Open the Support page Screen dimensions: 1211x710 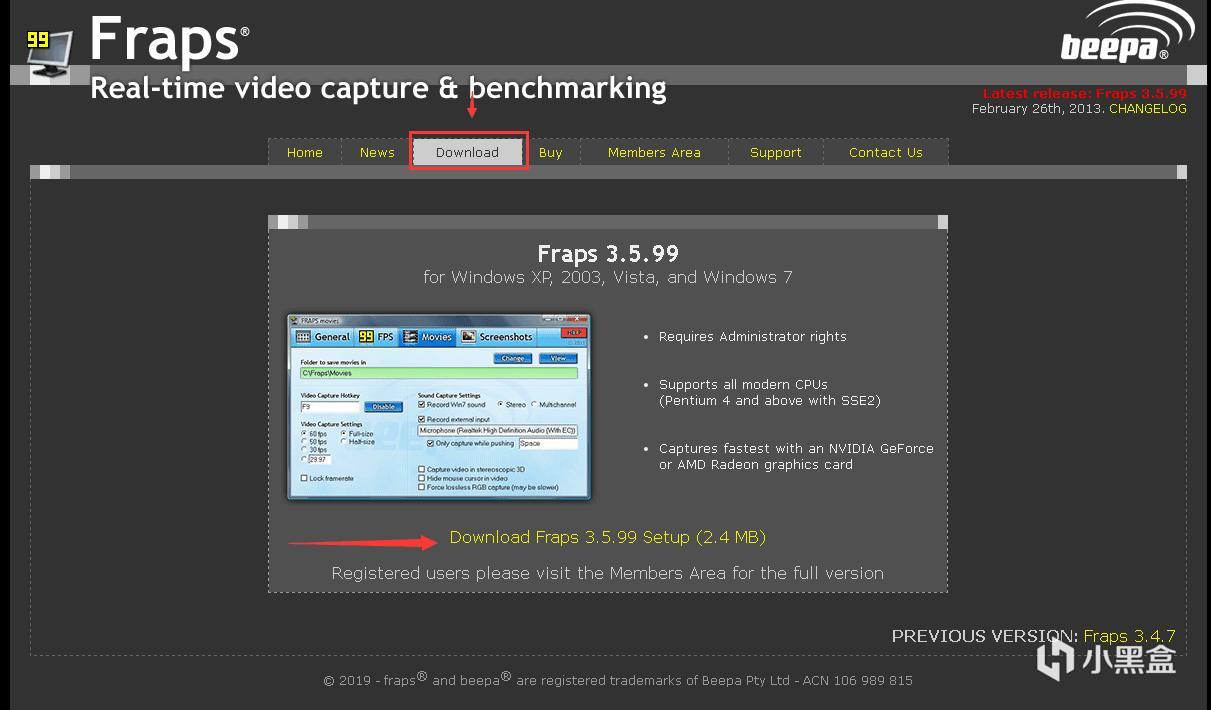776,152
